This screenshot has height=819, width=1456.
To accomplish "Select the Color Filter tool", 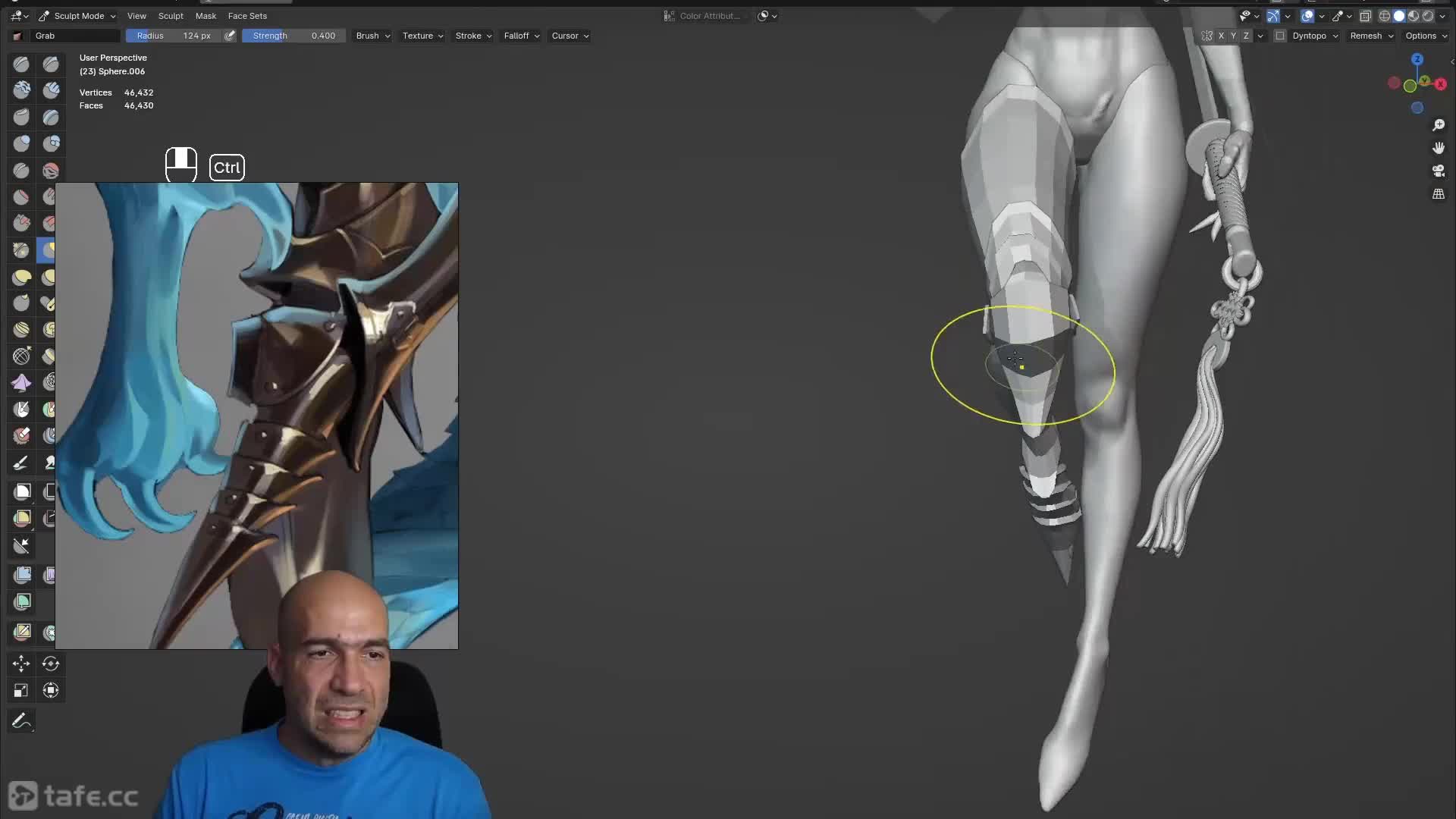I will point(22,602).
